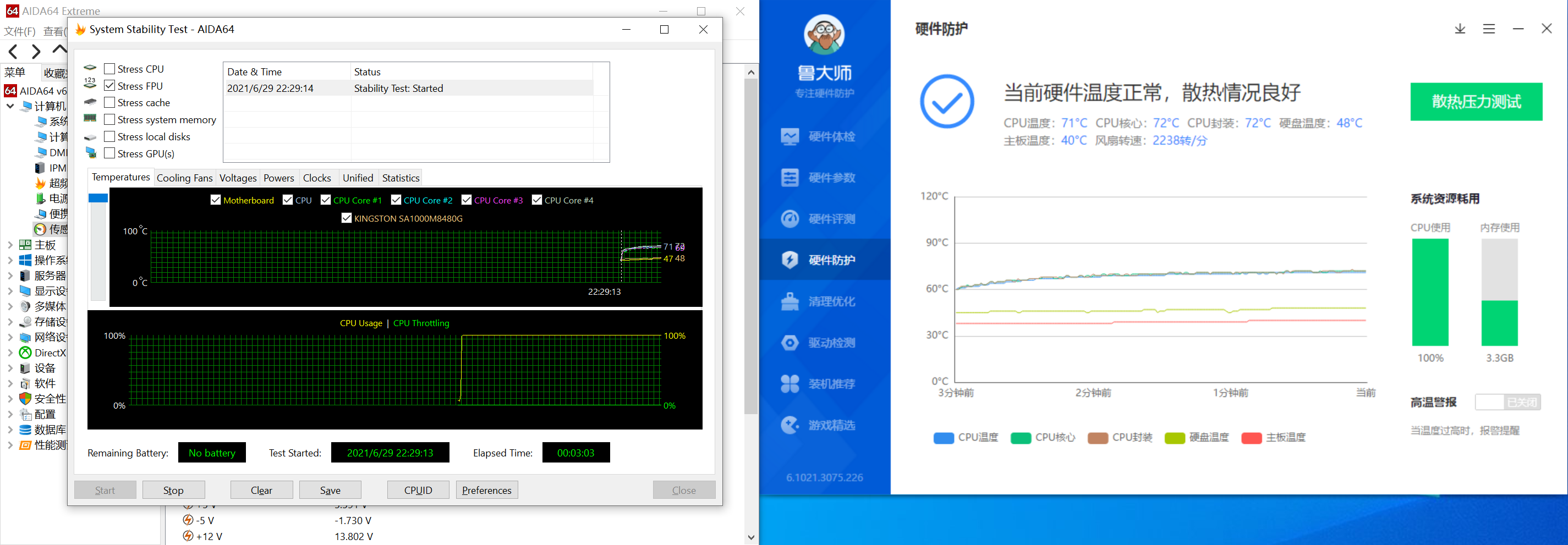Click the 安全性 shield tree icon
The image size is (1568, 545).
pyautogui.click(x=25, y=399)
